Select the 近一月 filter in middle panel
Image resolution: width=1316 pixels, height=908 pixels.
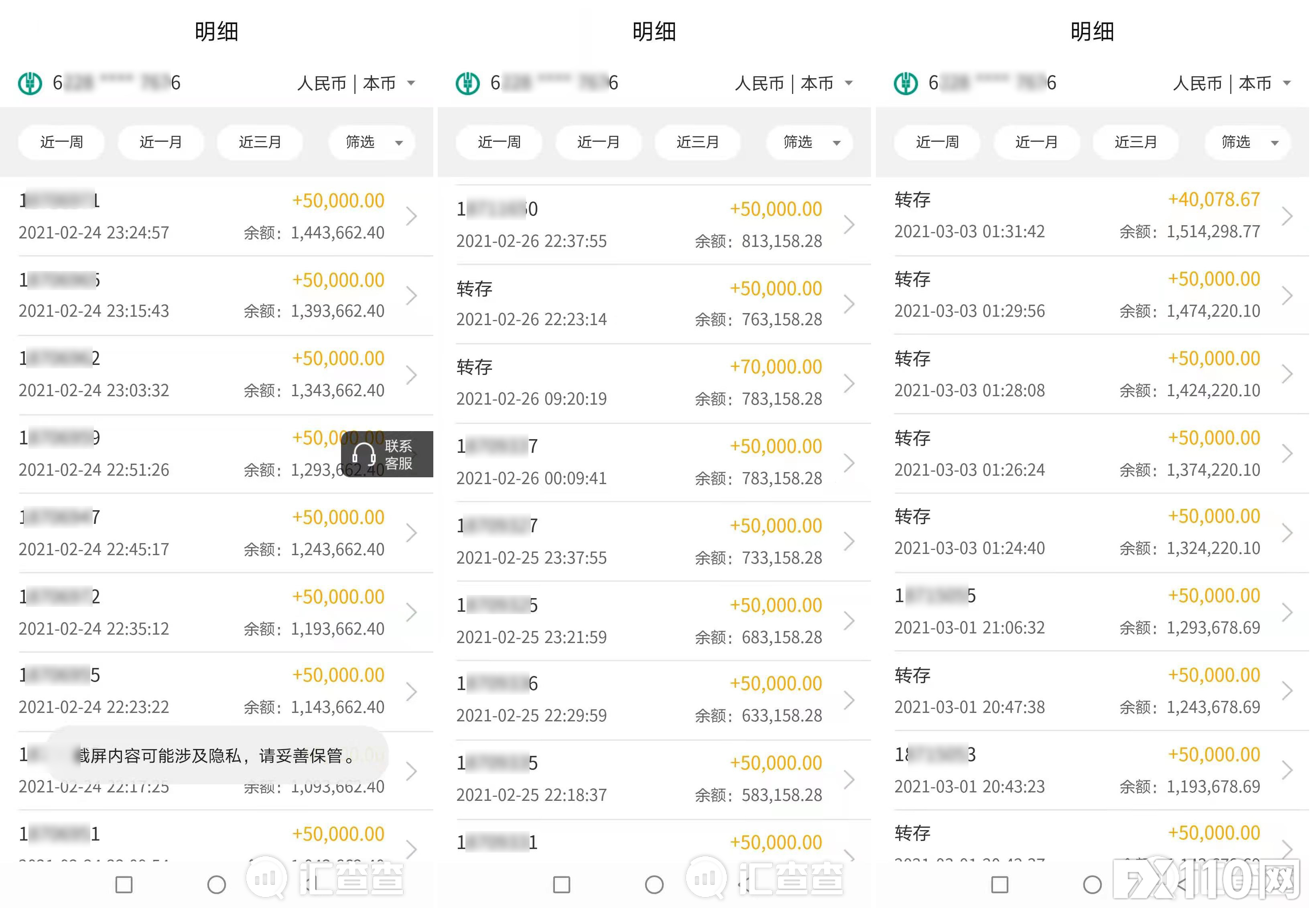click(598, 142)
